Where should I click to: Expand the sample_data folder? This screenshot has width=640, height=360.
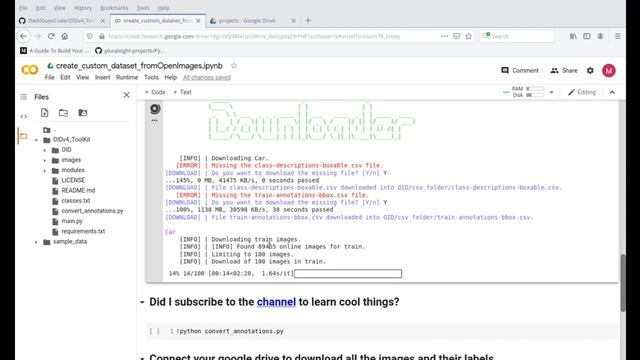pyautogui.click(x=36, y=242)
